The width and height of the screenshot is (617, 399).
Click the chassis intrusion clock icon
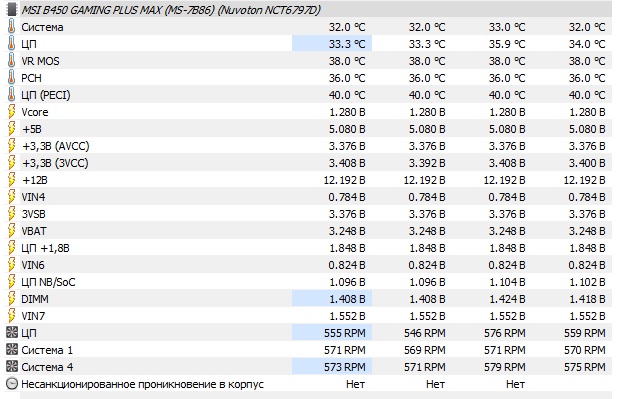click(x=12, y=384)
